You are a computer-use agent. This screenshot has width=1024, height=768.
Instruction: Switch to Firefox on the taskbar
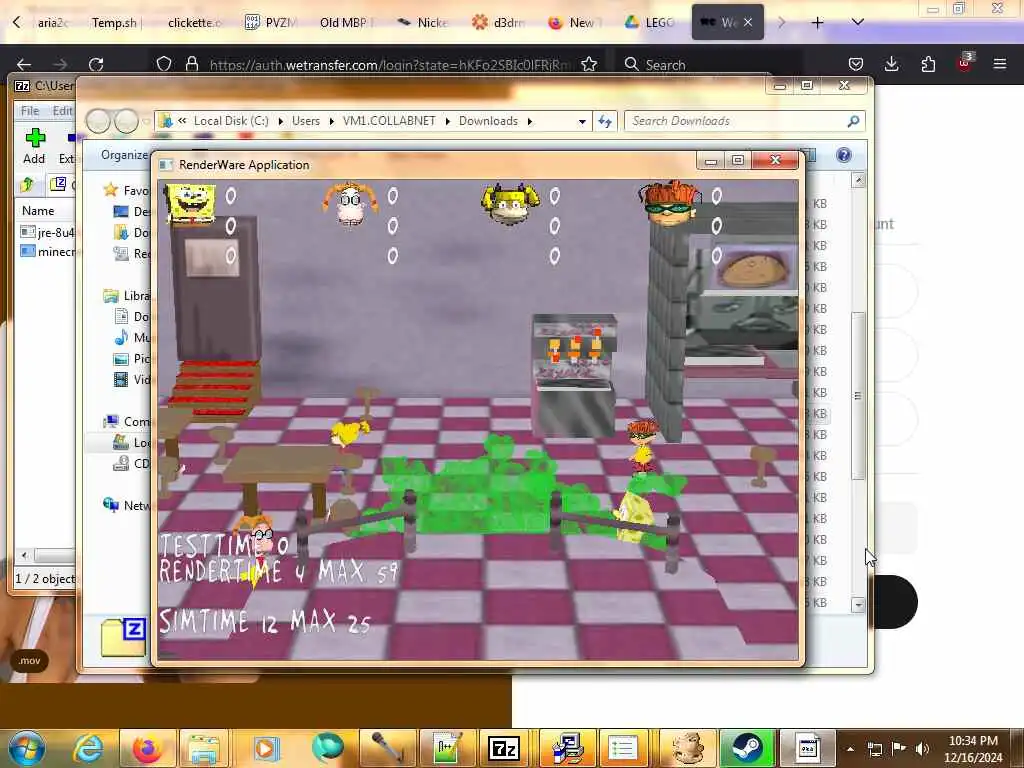[x=147, y=748]
